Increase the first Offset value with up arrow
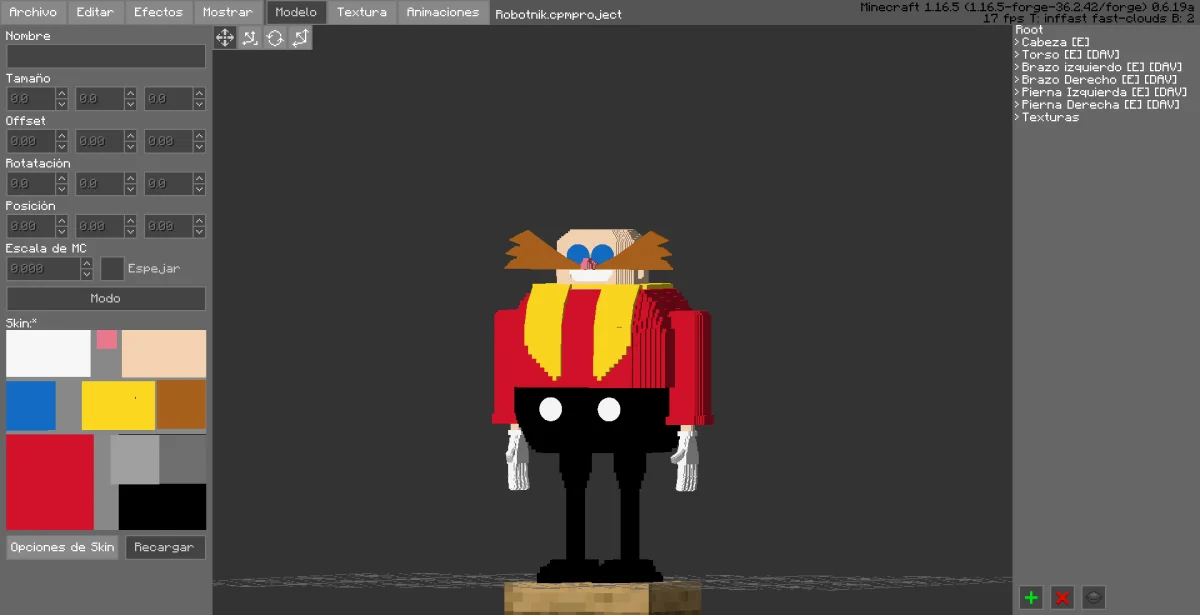 pyautogui.click(x=61, y=136)
